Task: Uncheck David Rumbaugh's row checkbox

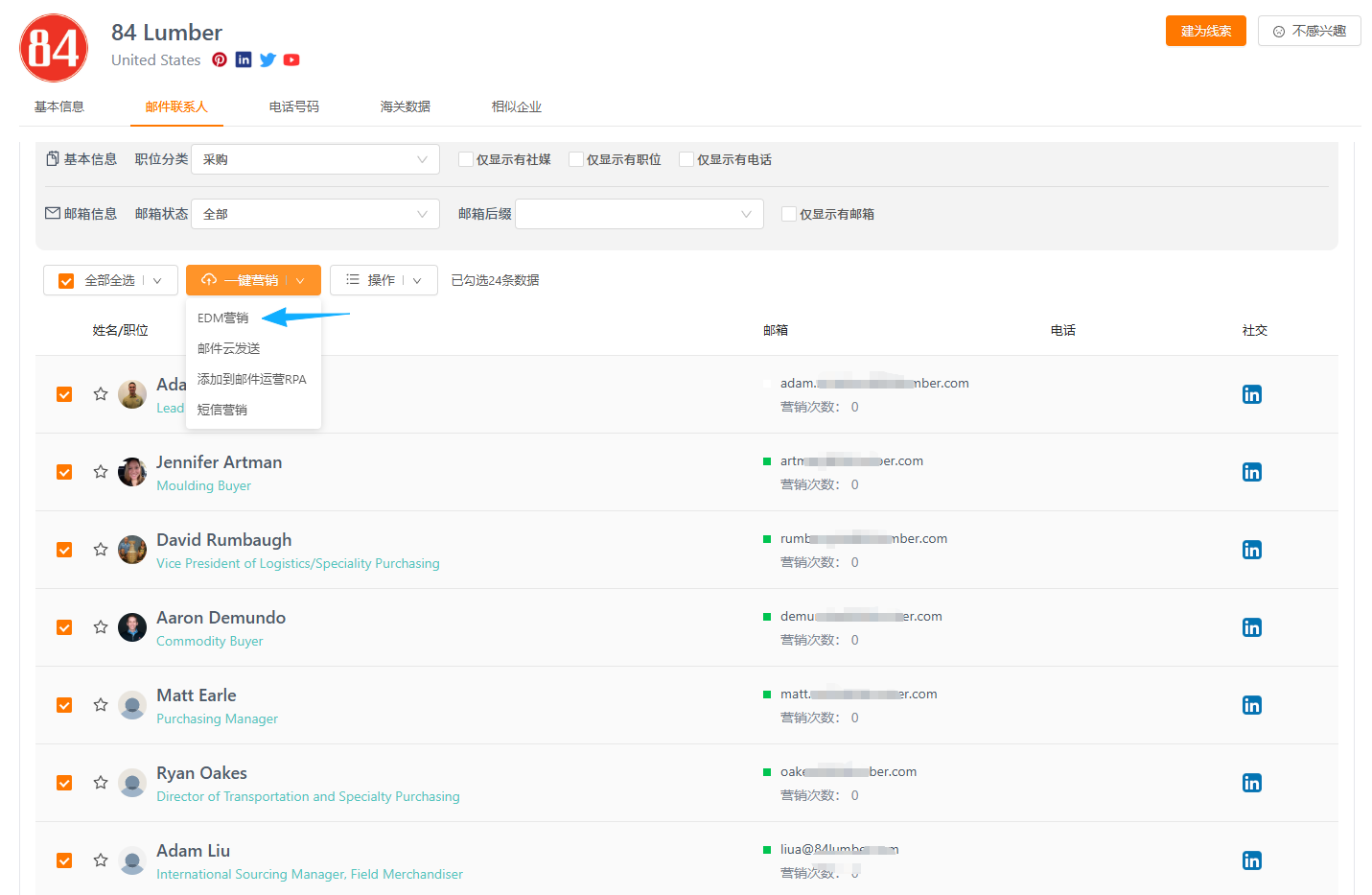Action: (x=64, y=550)
